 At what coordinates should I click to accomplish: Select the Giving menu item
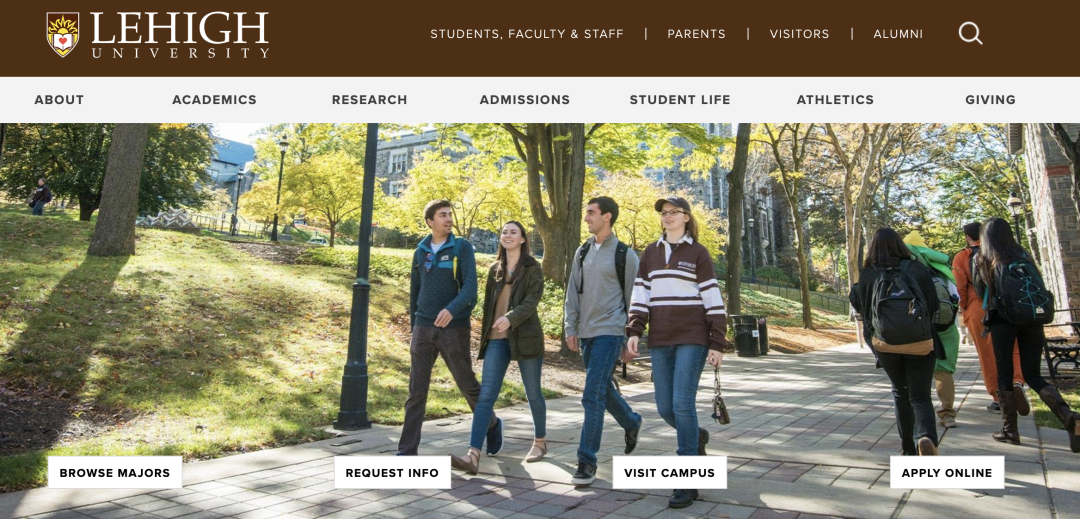[x=990, y=100]
